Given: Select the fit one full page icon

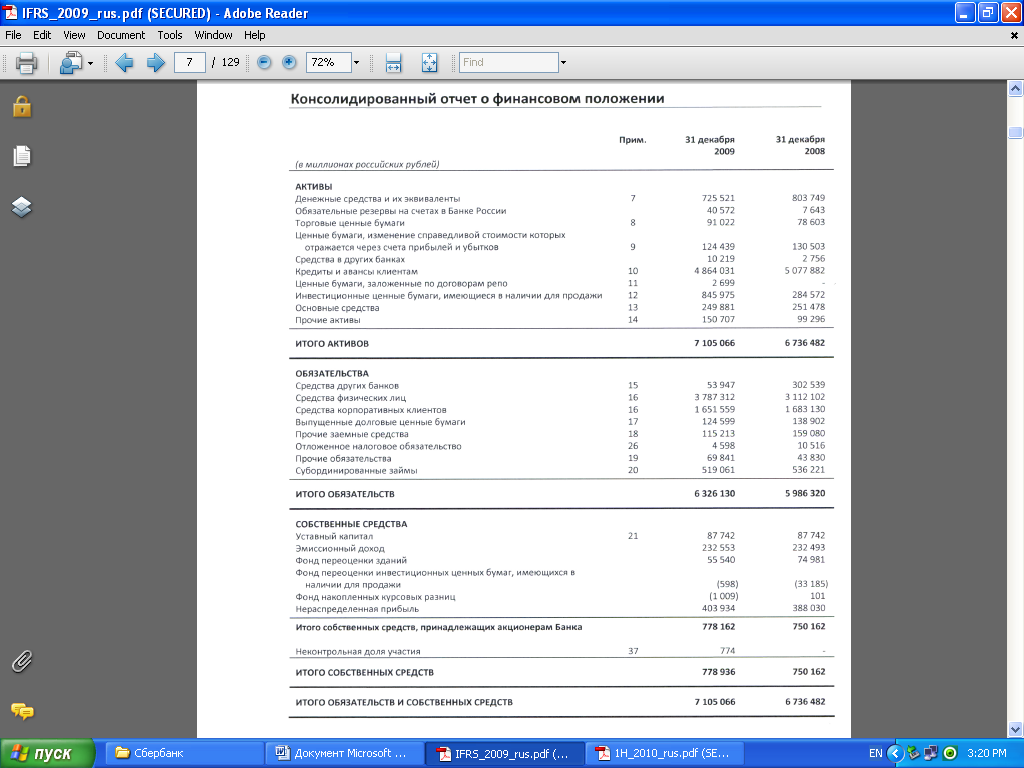Looking at the screenshot, I should 429,63.
